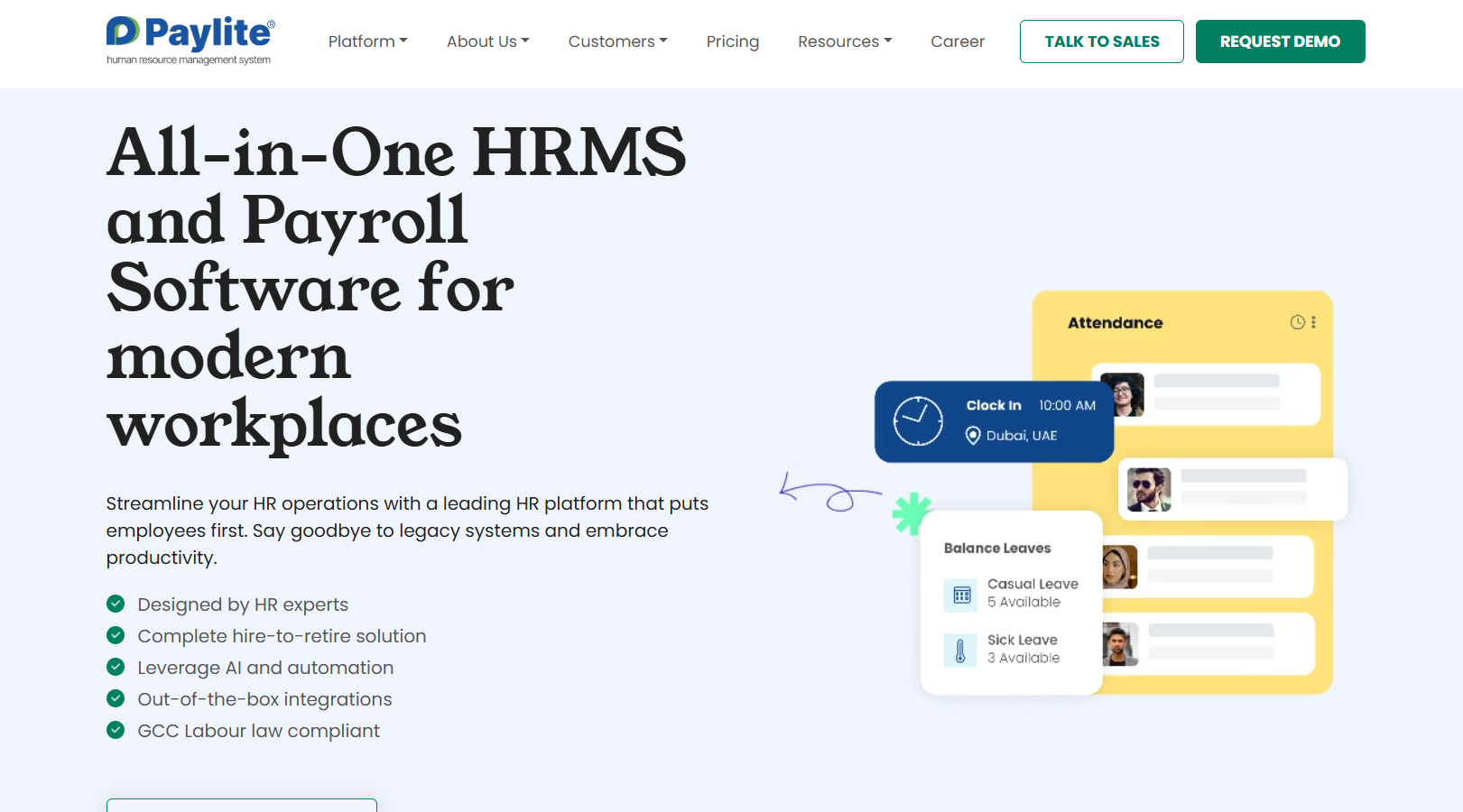Open the Pricing page

tap(733, 42)
